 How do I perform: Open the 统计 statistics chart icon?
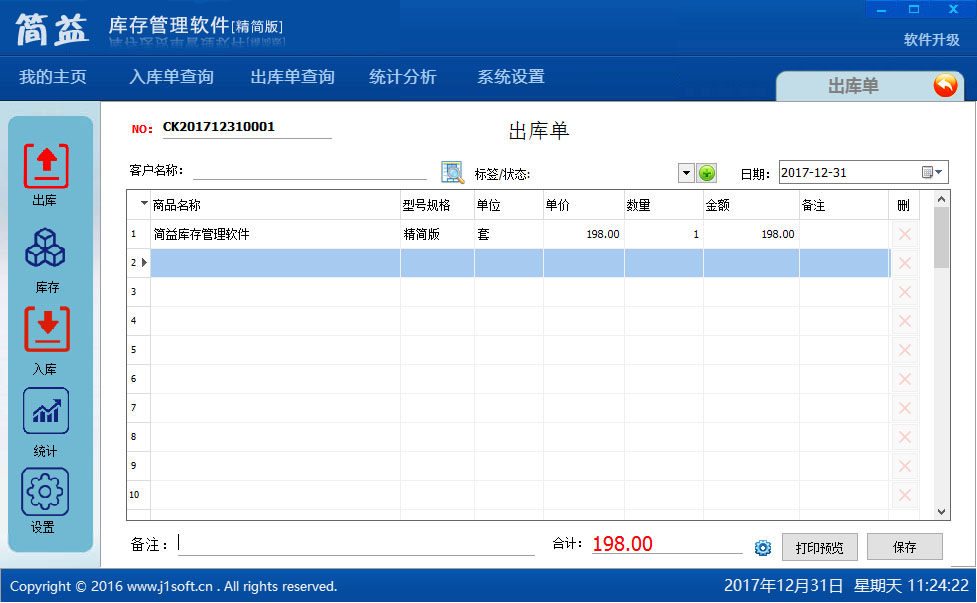[46, 411]
